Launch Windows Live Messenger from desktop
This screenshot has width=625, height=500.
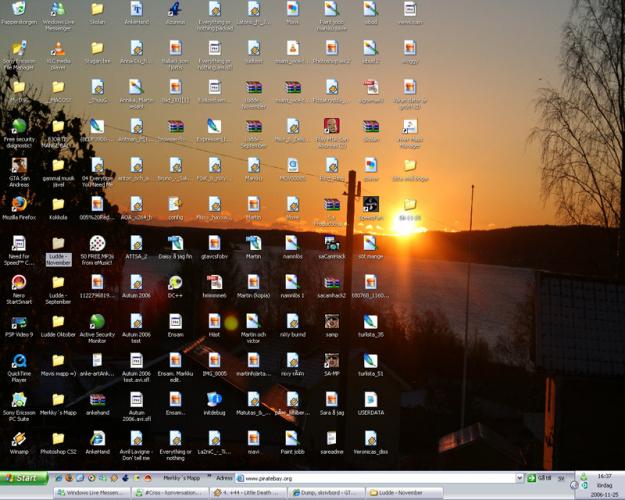point(58,10)
